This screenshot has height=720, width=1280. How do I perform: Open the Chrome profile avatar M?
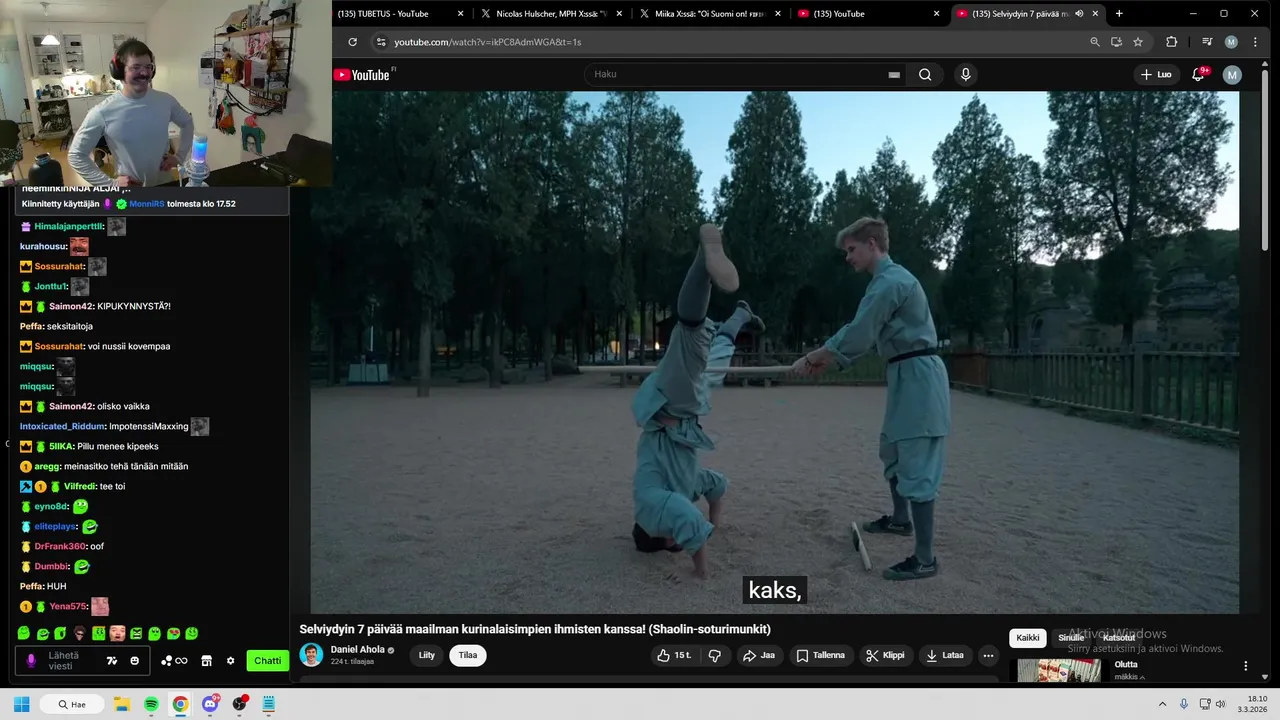[x=1231, y=42]
